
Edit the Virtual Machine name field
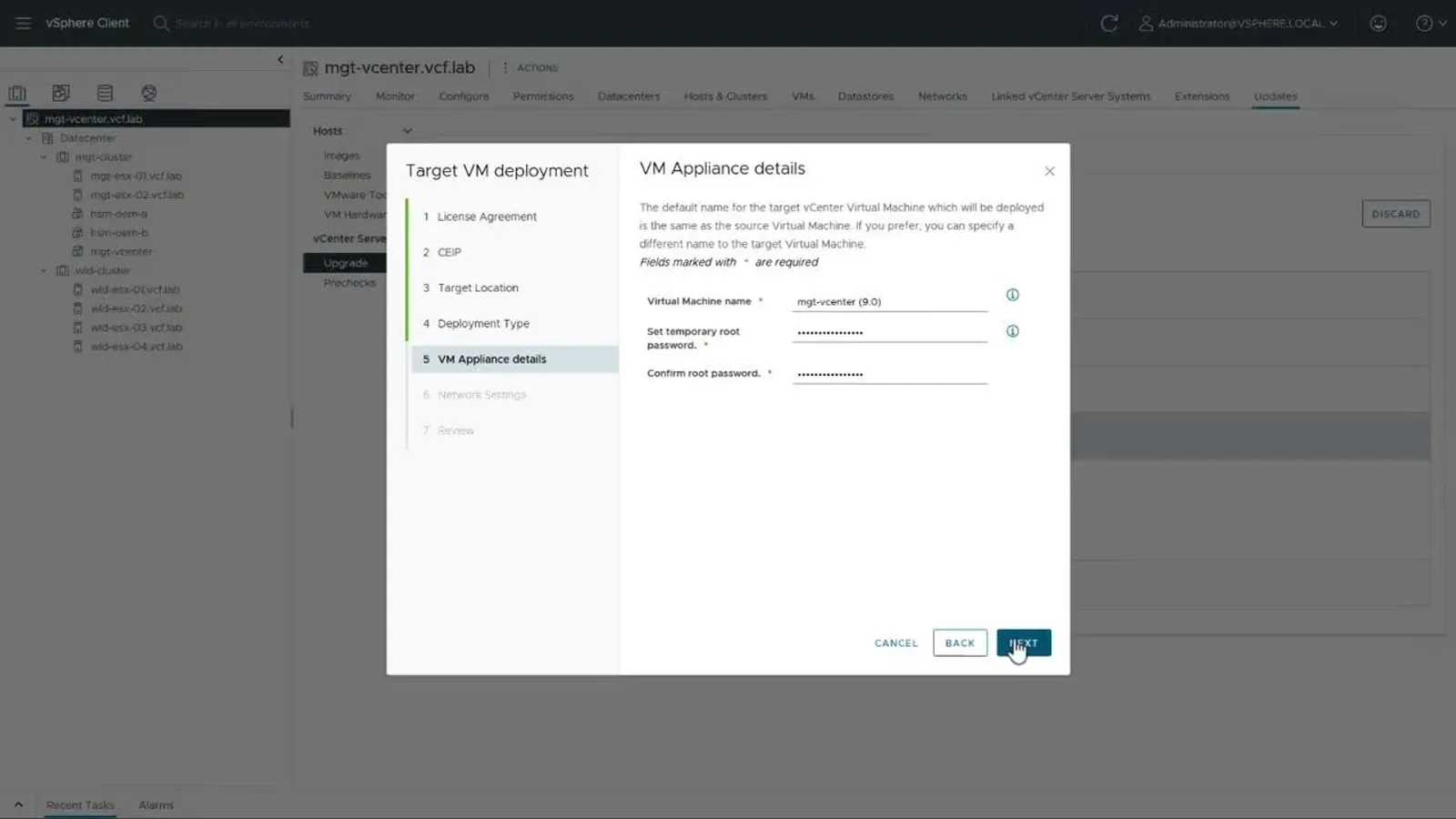pyautogui.click(x=889, y=302)
